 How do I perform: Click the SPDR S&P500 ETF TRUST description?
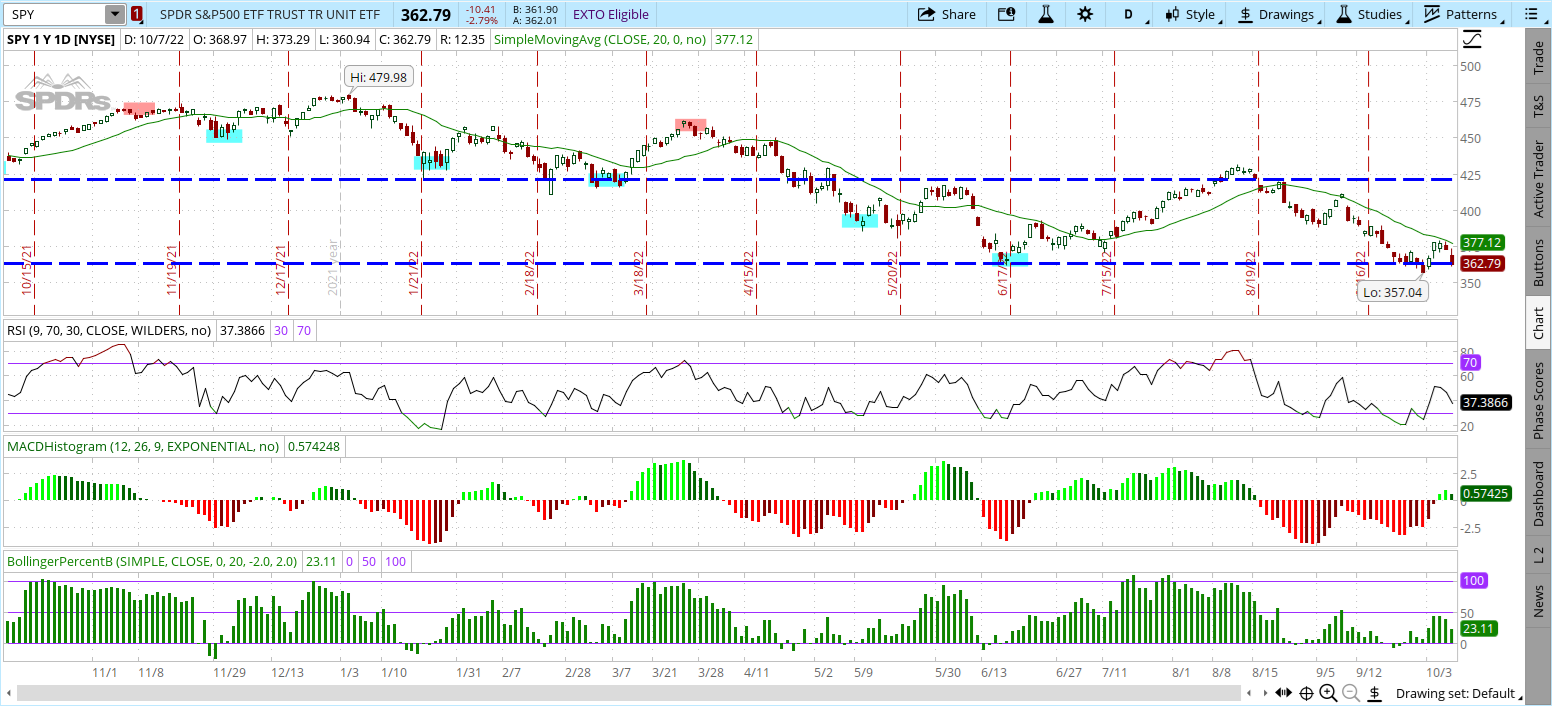[270, 14]
